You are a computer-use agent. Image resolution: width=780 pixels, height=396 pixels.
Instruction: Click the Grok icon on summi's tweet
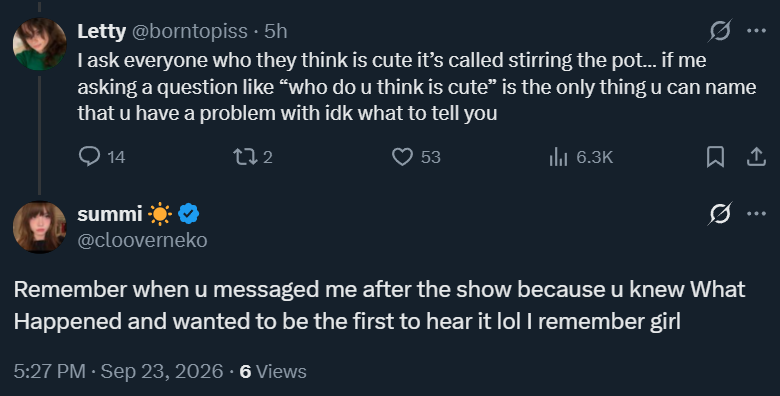[x=720, y=214]
